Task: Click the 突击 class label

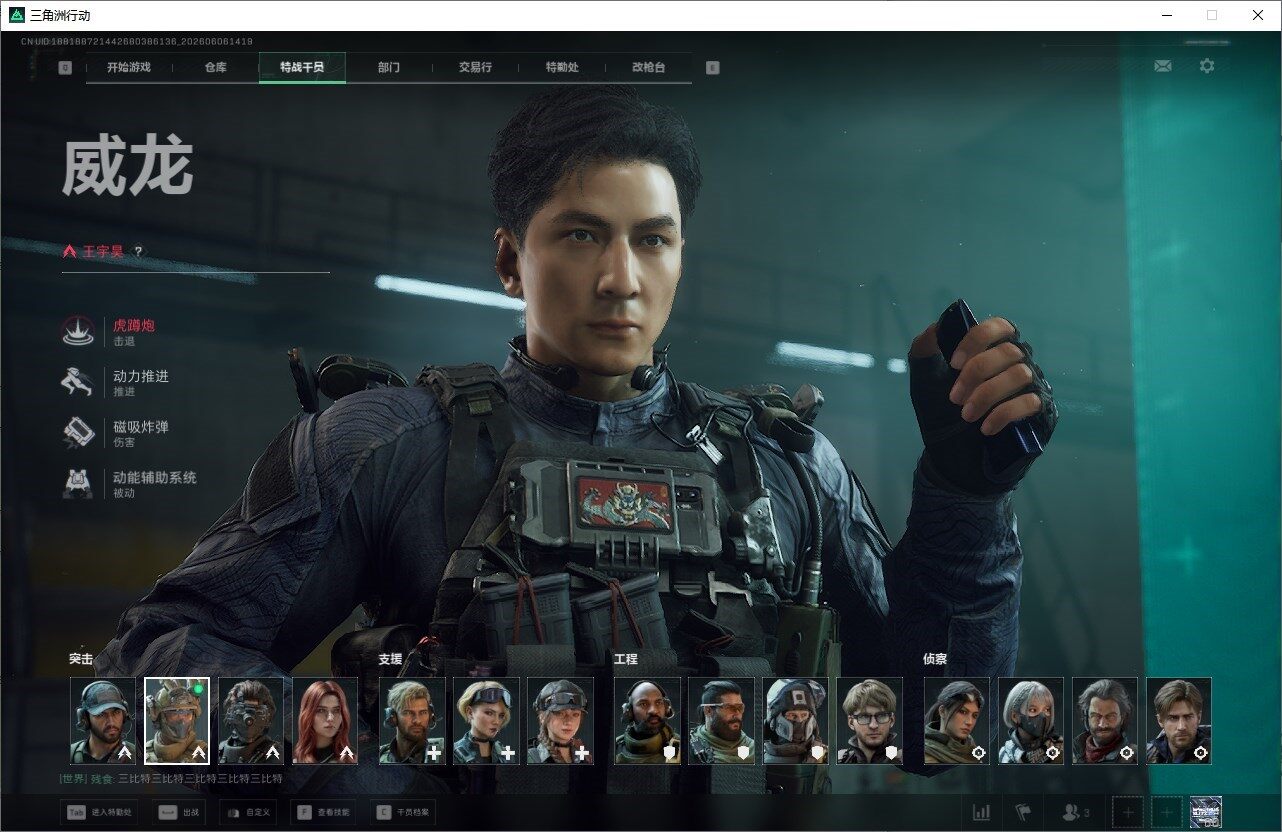Action: 81,660
